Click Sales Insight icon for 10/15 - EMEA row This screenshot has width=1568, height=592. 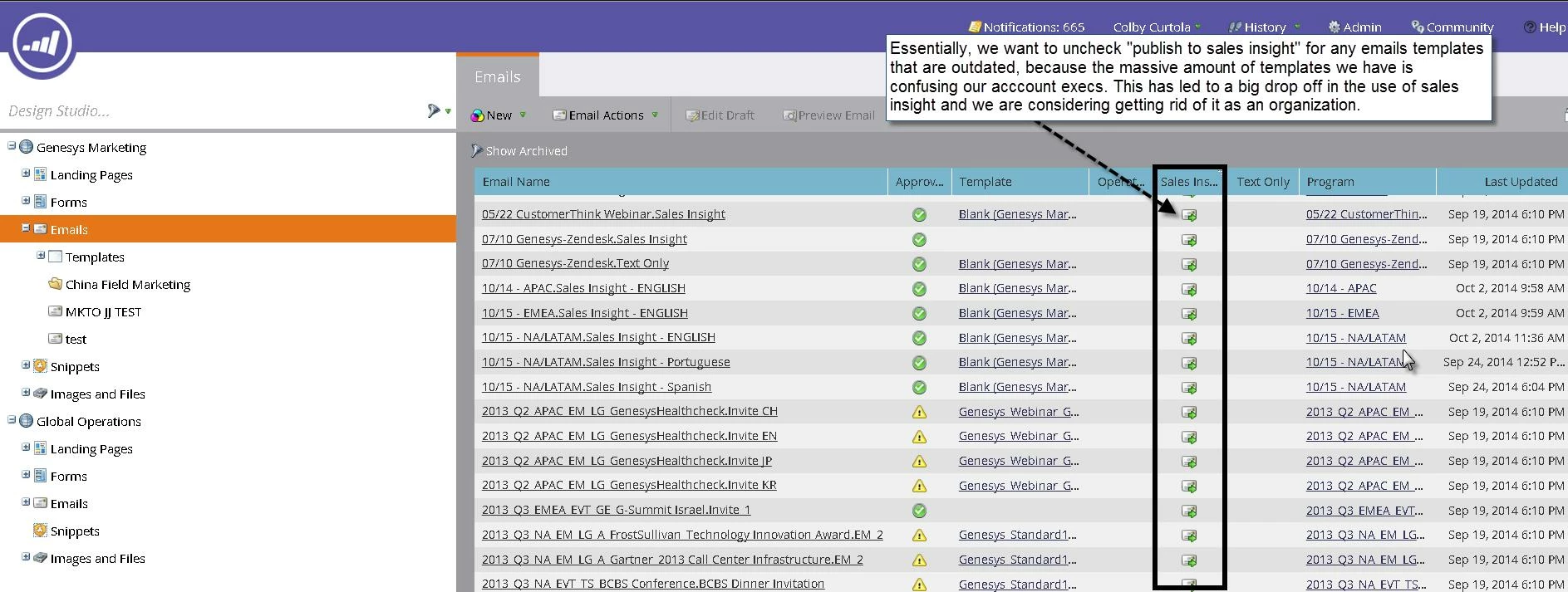tap(1189, 314)
